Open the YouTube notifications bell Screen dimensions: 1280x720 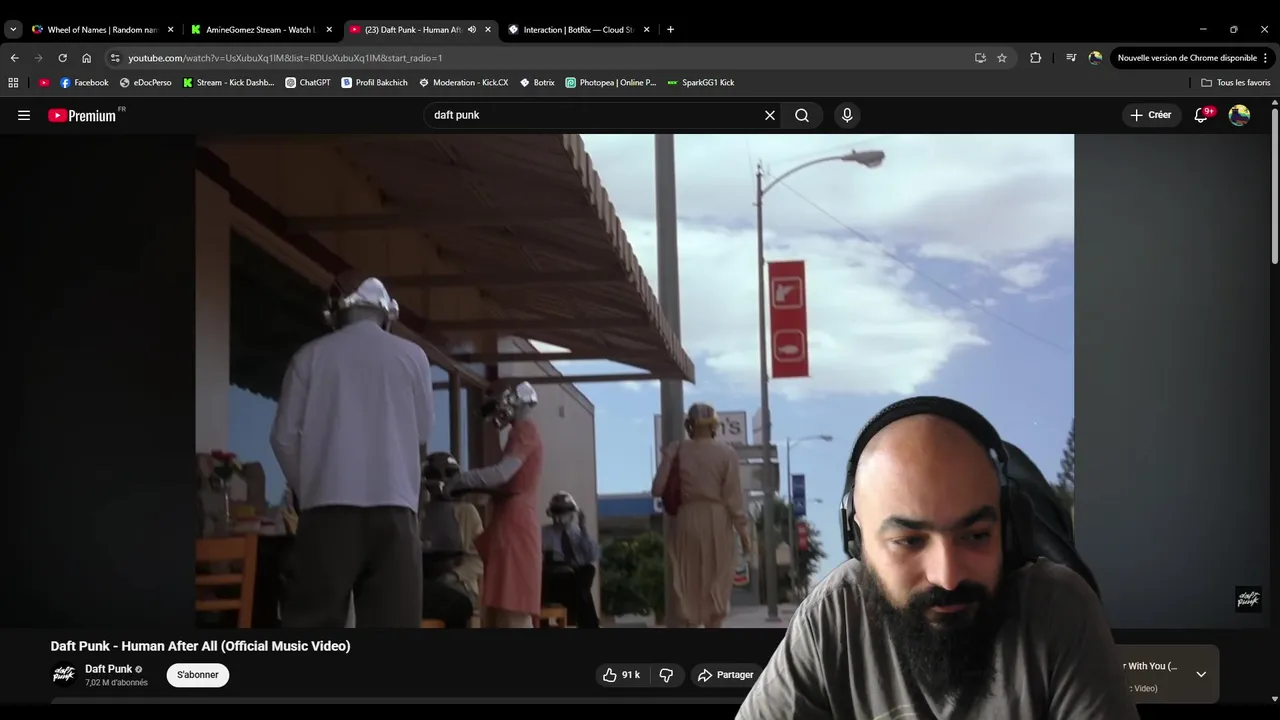1202,115
